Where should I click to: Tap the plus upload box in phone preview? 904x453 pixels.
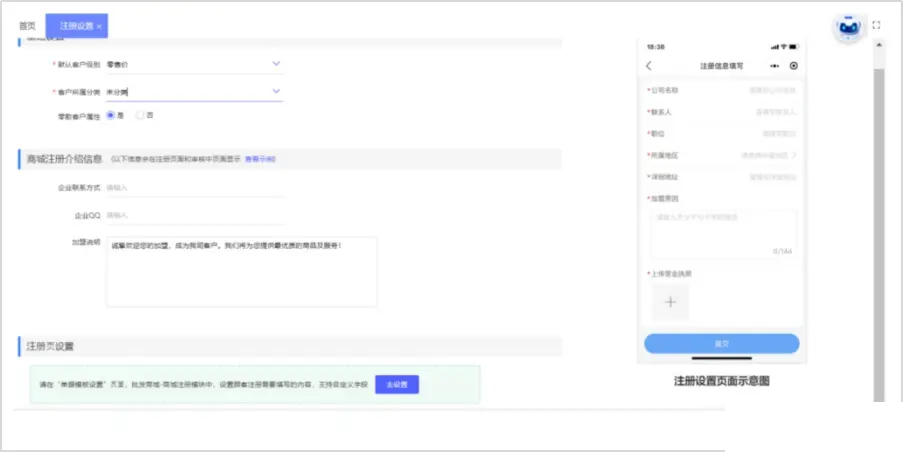pyautogui.click(x=670, y=302)
